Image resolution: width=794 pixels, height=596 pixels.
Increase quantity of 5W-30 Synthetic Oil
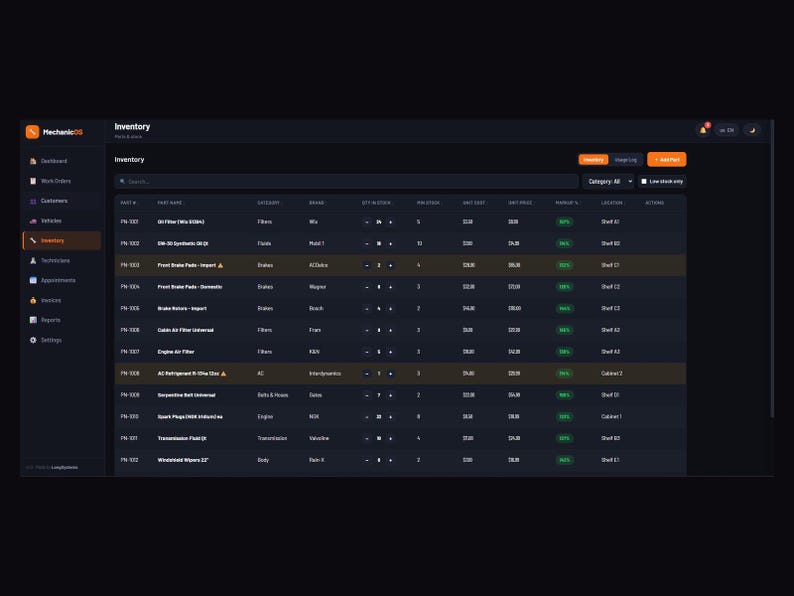pyautogui.click(x=390, y=244)
